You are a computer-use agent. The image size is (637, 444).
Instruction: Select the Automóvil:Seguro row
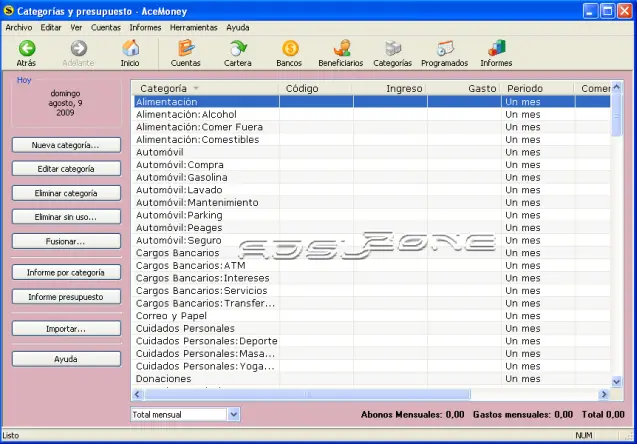coord(372,240)
